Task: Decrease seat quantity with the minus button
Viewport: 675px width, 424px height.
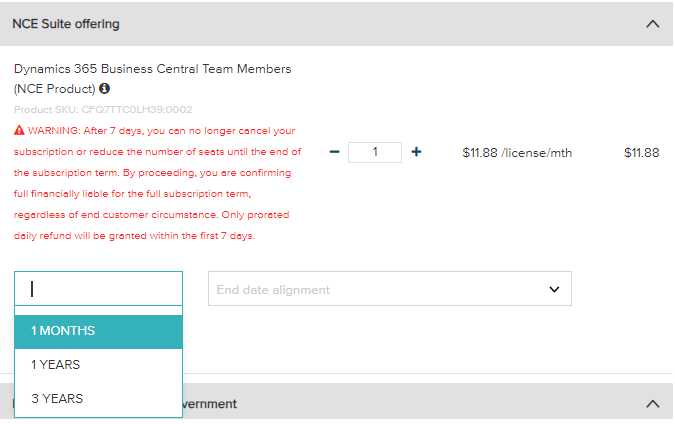Action: click(335, 152)
